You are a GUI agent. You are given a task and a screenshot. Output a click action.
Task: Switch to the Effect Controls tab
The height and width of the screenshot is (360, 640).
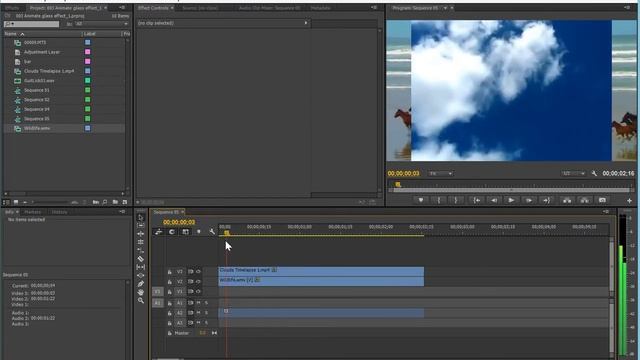click(x=153, y=8)
